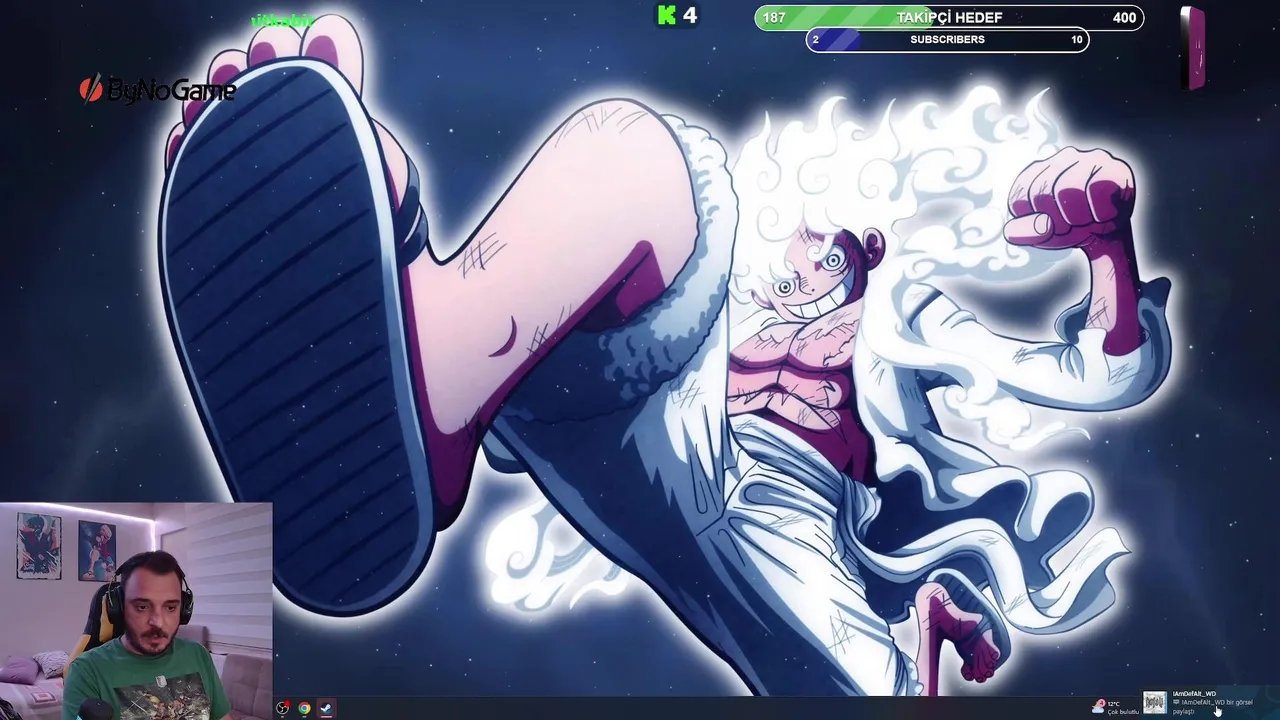The image size is (1280, 720).
Task: Open the weather widget showing 12°C
Action: pyautogui.click(x=1117, y=707)
